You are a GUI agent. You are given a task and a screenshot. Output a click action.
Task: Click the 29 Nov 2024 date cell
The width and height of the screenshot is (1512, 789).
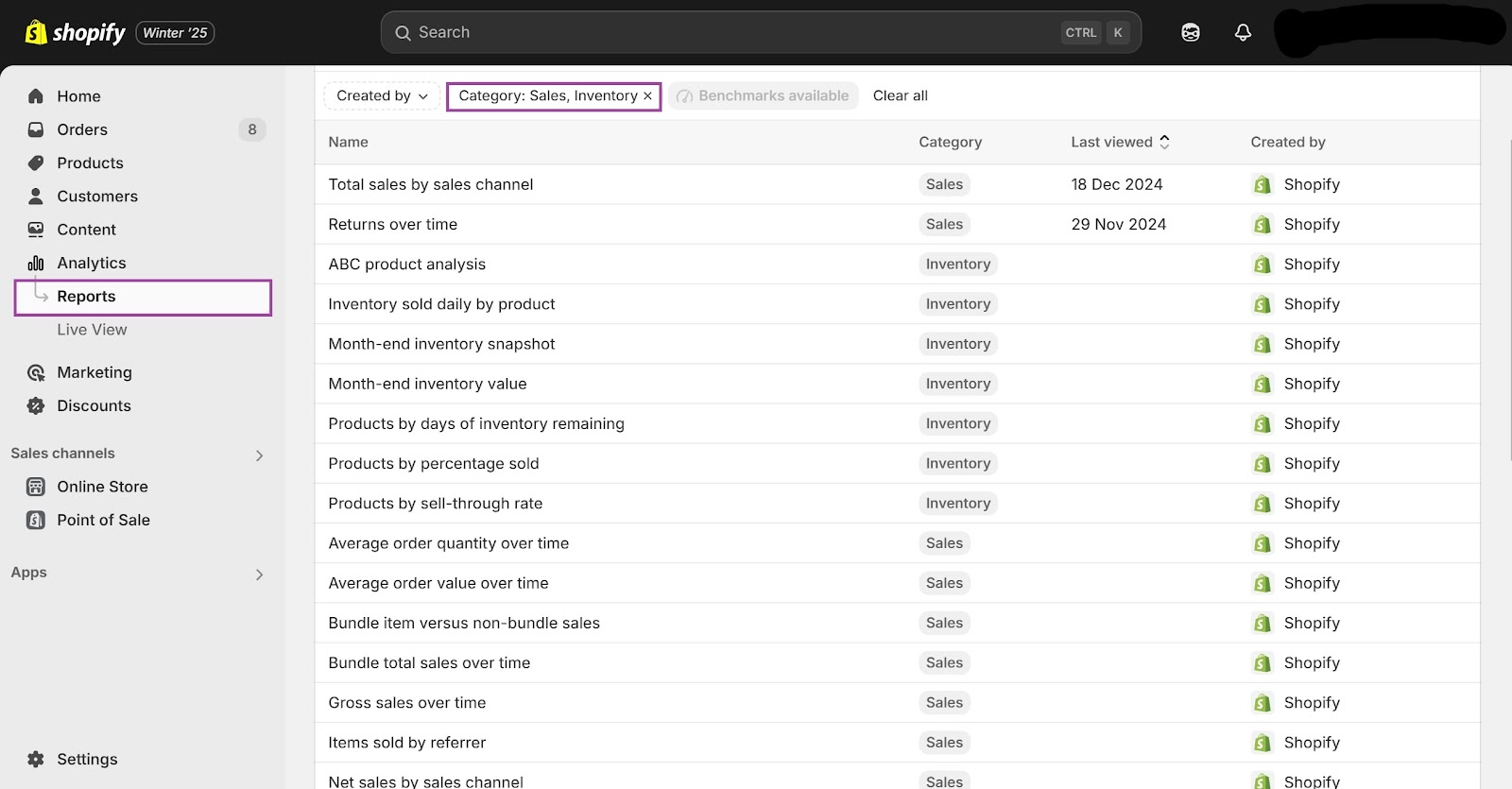point(1119,224)
